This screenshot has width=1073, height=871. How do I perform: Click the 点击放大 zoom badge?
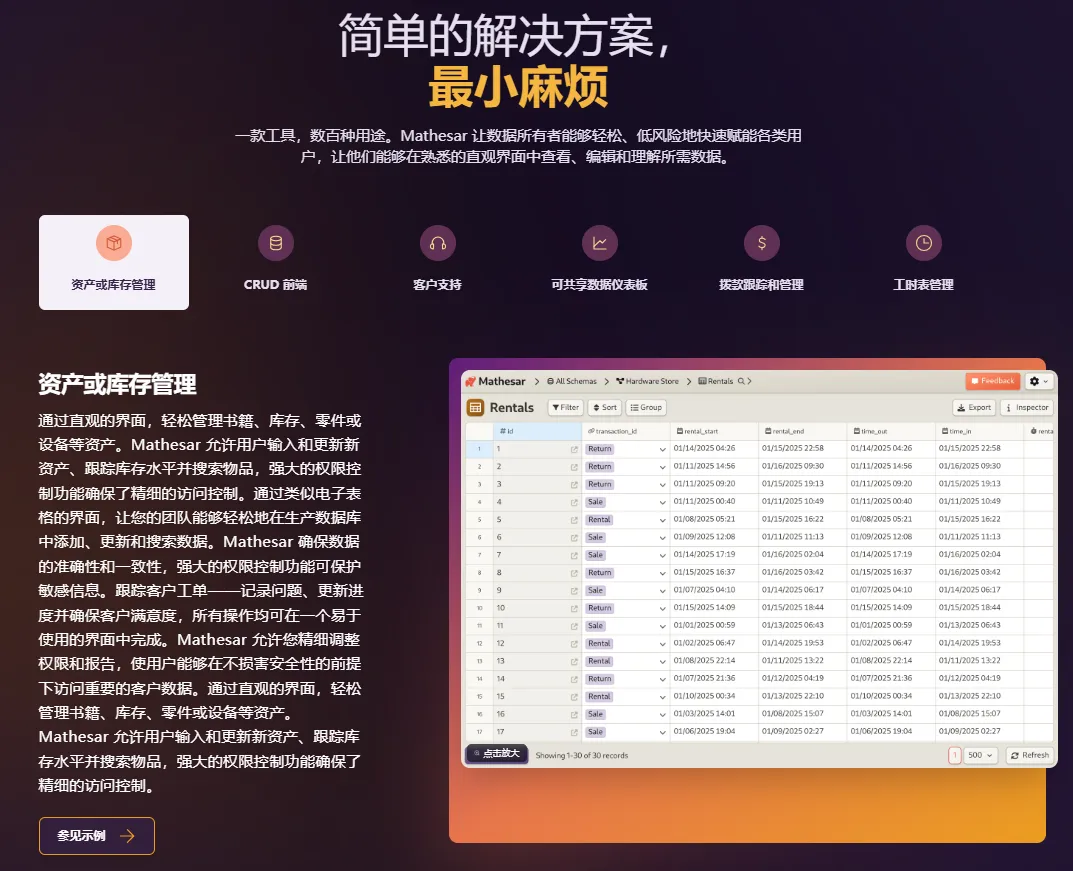pyautogui.click(x=497, y=753)
